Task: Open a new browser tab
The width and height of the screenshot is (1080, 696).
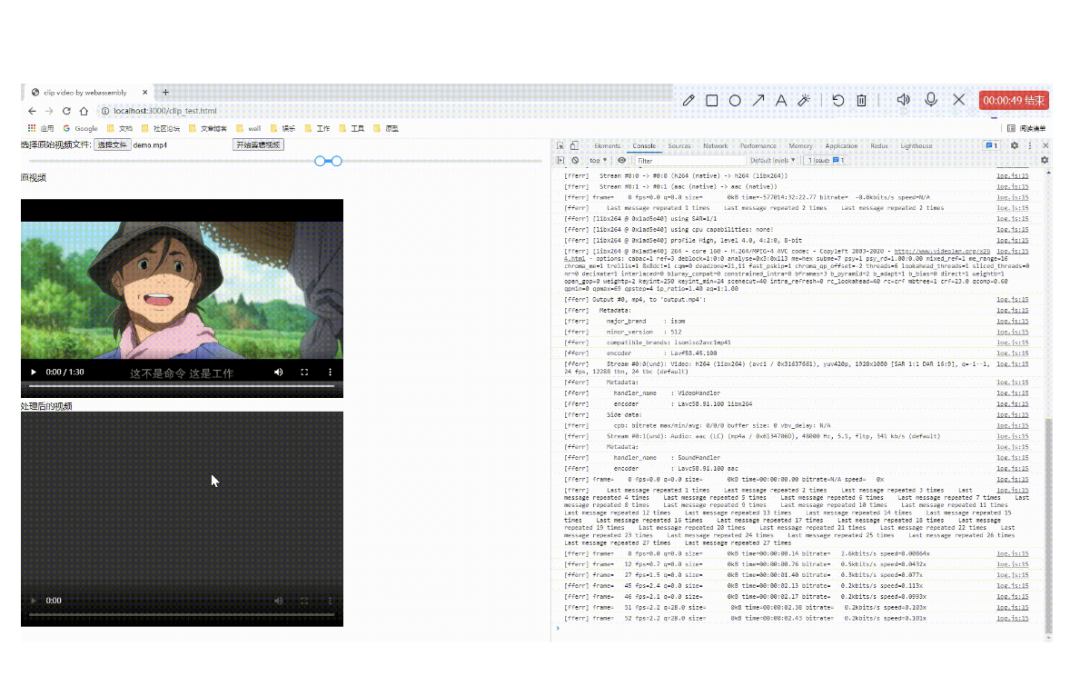Action: (165, 92)
